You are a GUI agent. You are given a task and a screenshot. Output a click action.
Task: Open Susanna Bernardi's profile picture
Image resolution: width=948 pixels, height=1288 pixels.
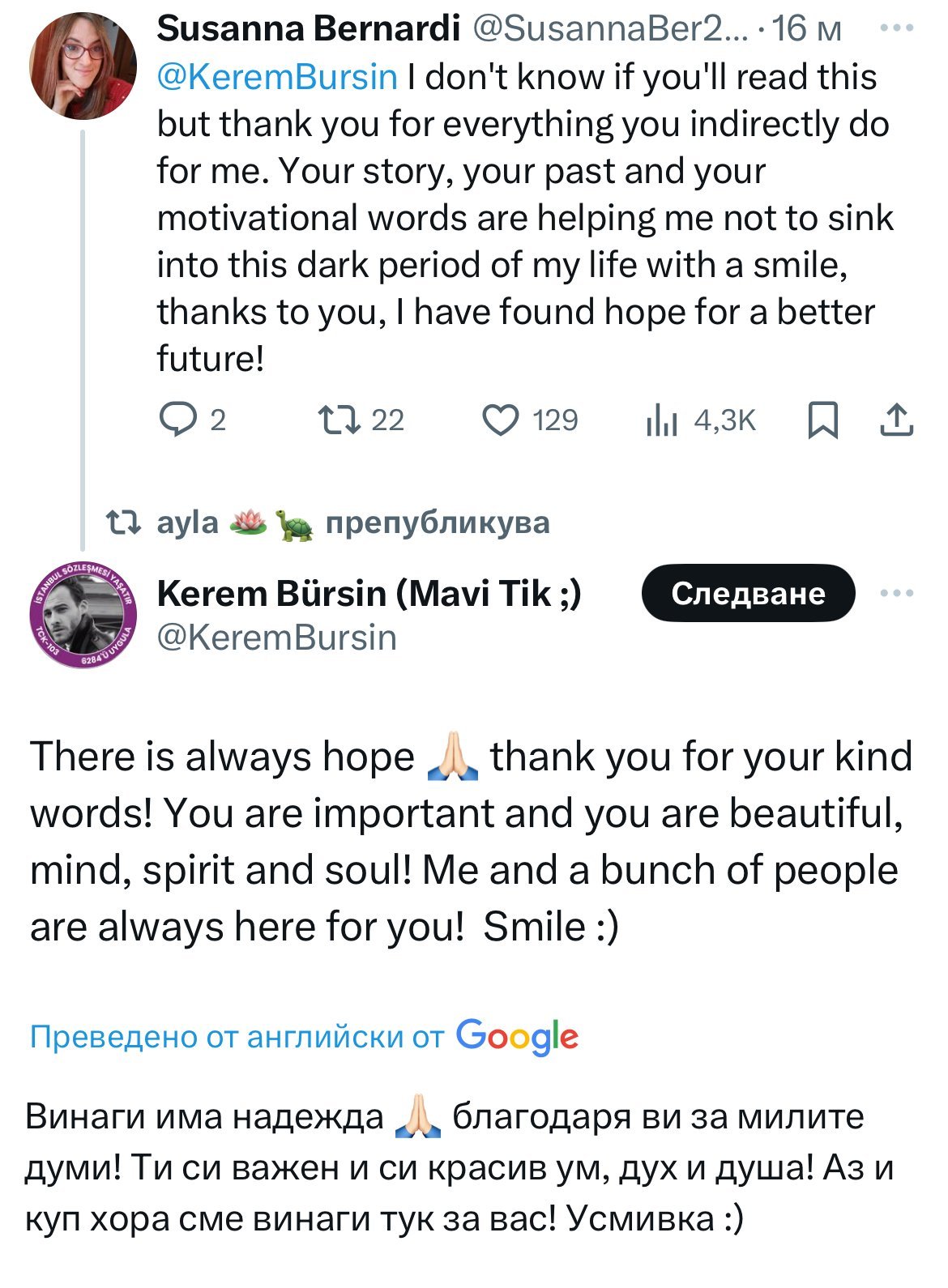click(x=83, y=66)
